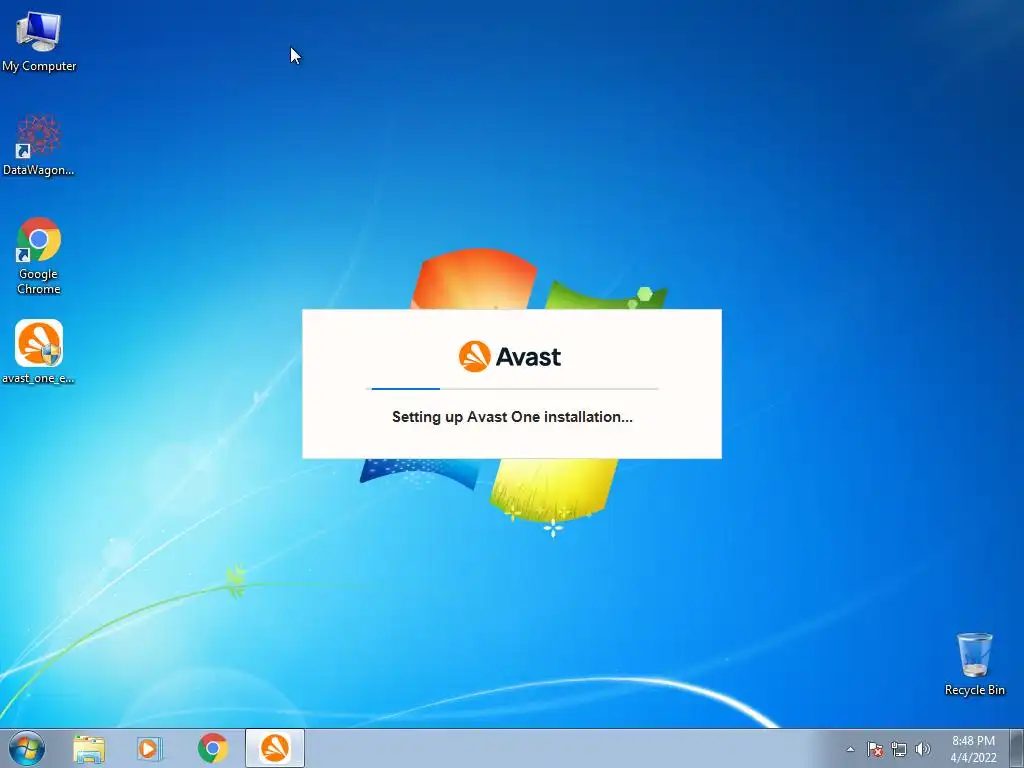Open Windows Explorer from the taskbar
Viewport: 1024px width, 768px height.
pos(89,748)
